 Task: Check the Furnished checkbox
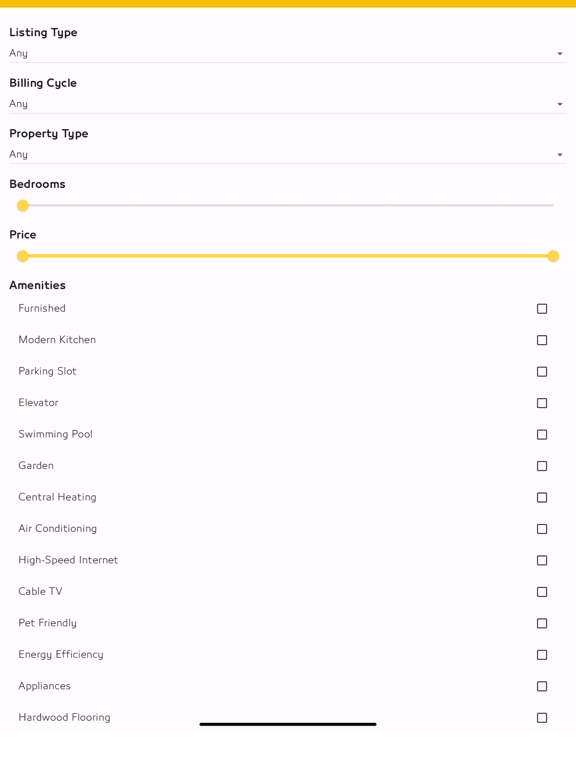[542, 309]
